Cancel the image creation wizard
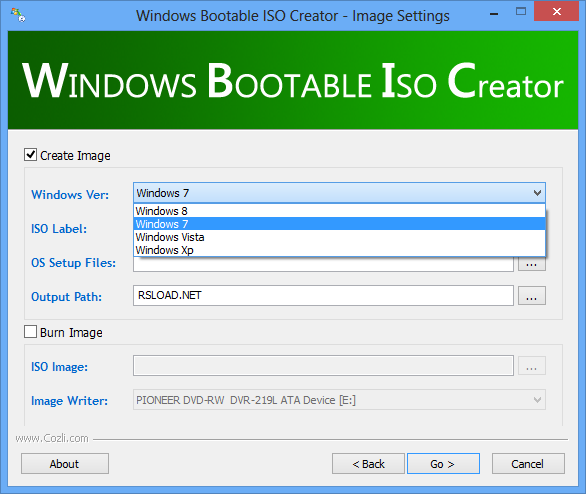Screen dimensions: 586x494 [x=528, y=464]
